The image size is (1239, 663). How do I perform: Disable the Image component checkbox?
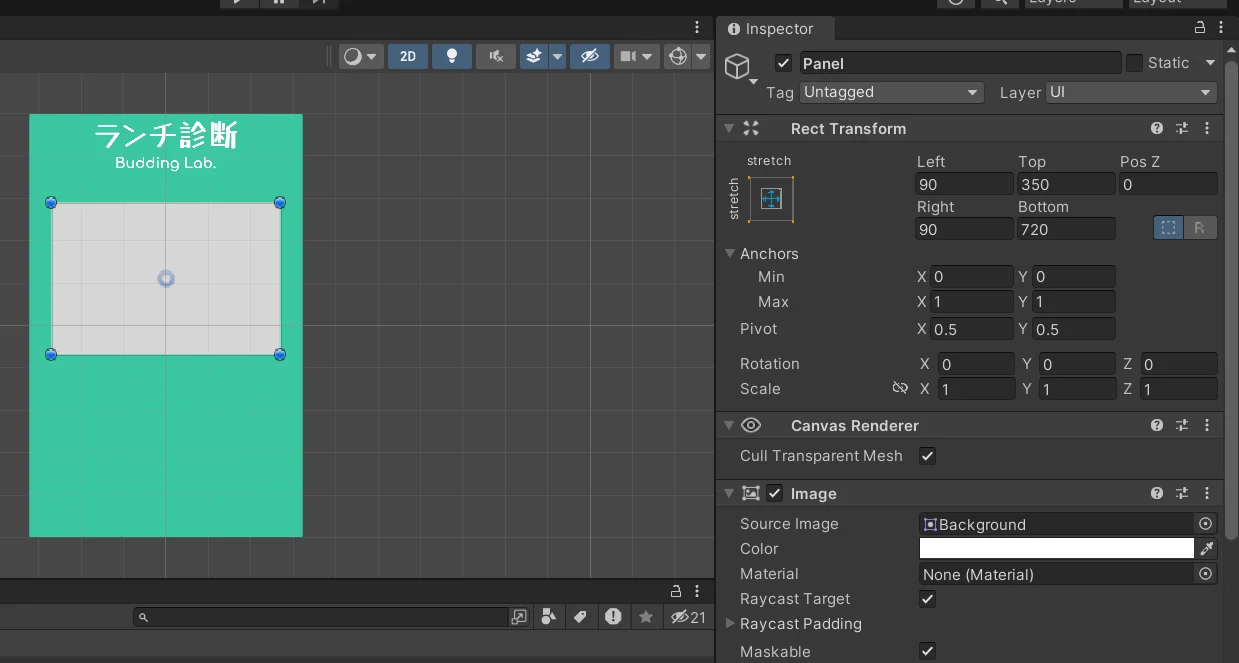(x=775, y=493)
